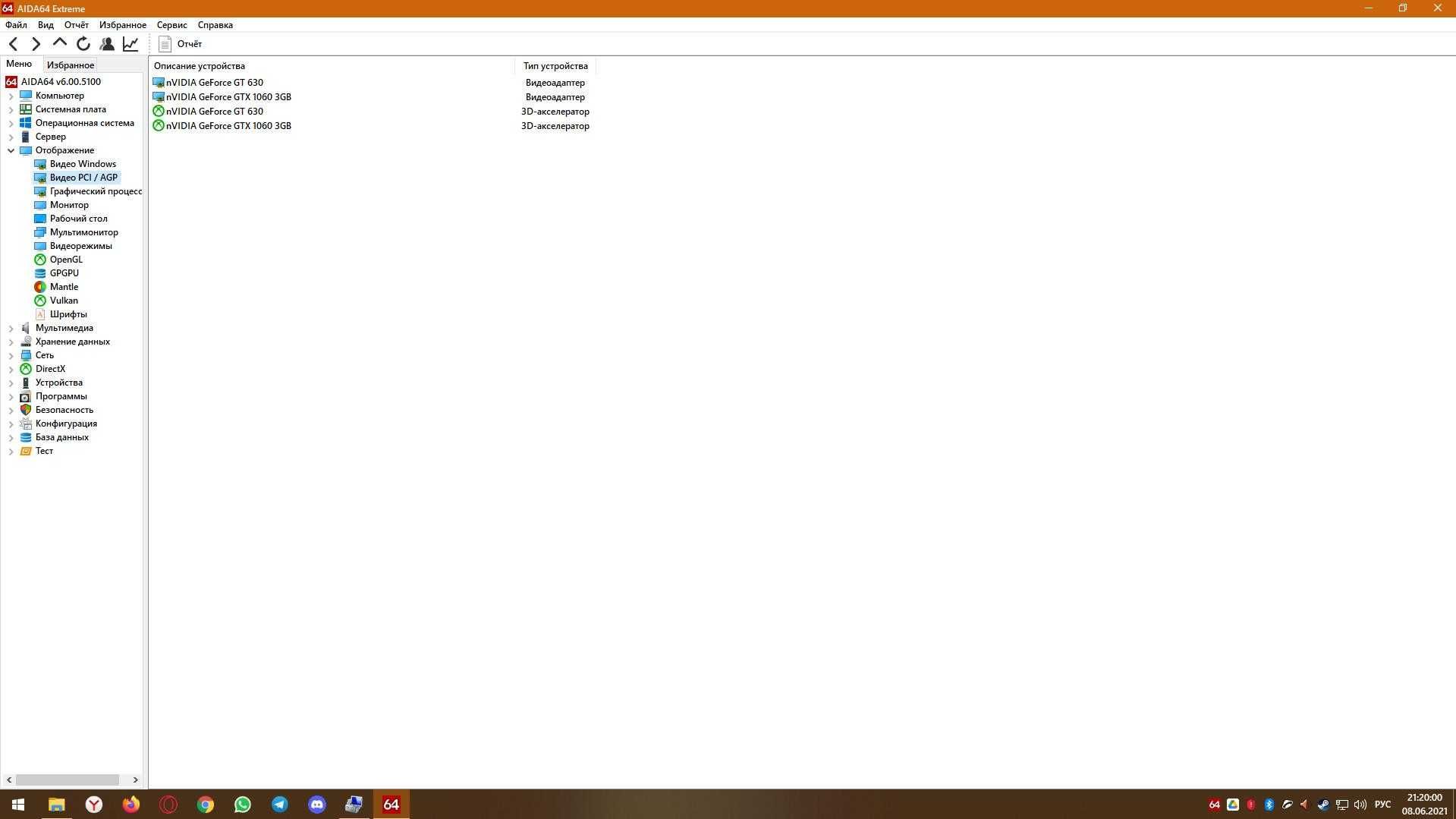Viewport: 1456px width, 819px height.
Task: Open the user profile toolbar icon
Action: point(107,44)
